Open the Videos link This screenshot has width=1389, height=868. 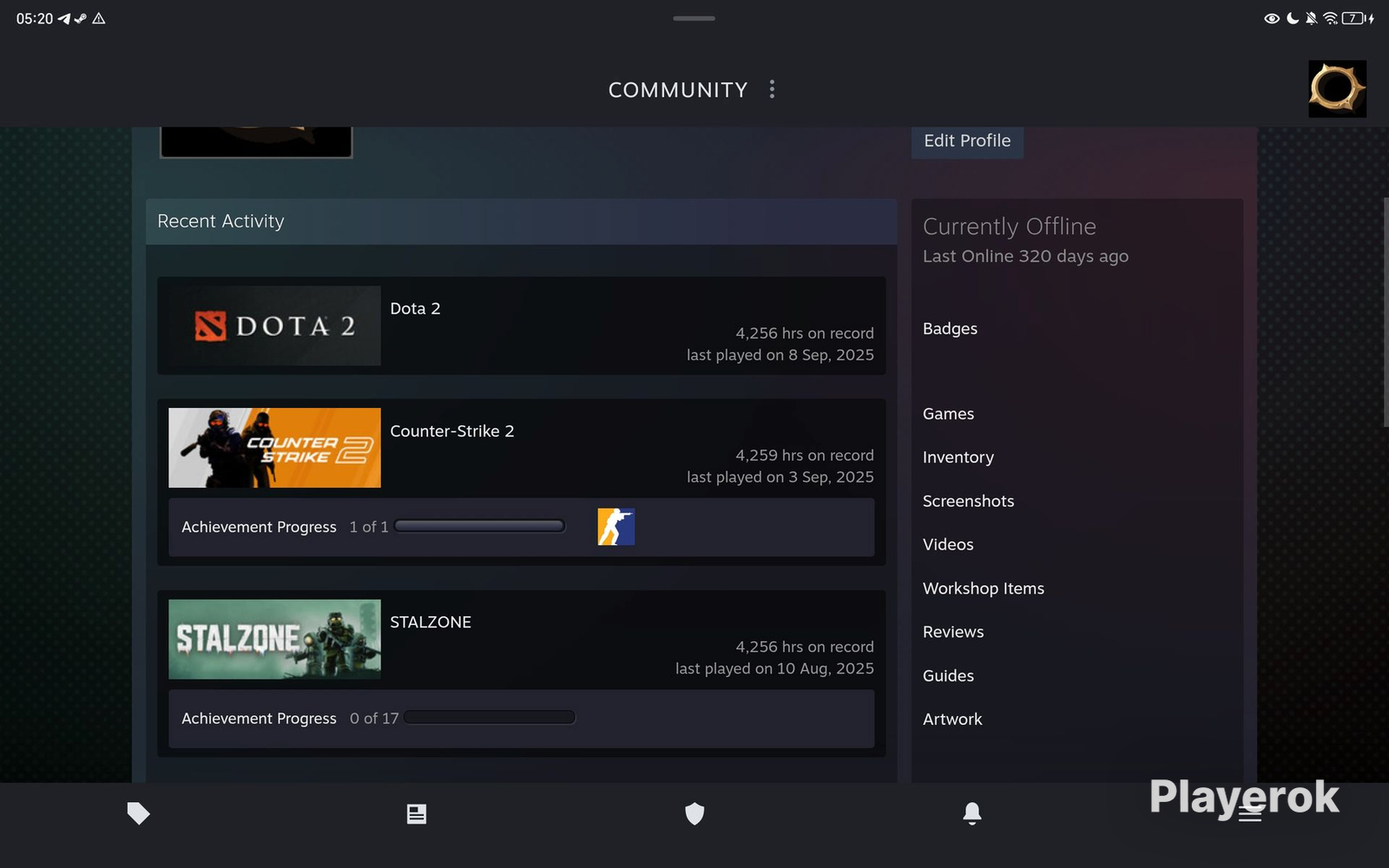[948, 544]
